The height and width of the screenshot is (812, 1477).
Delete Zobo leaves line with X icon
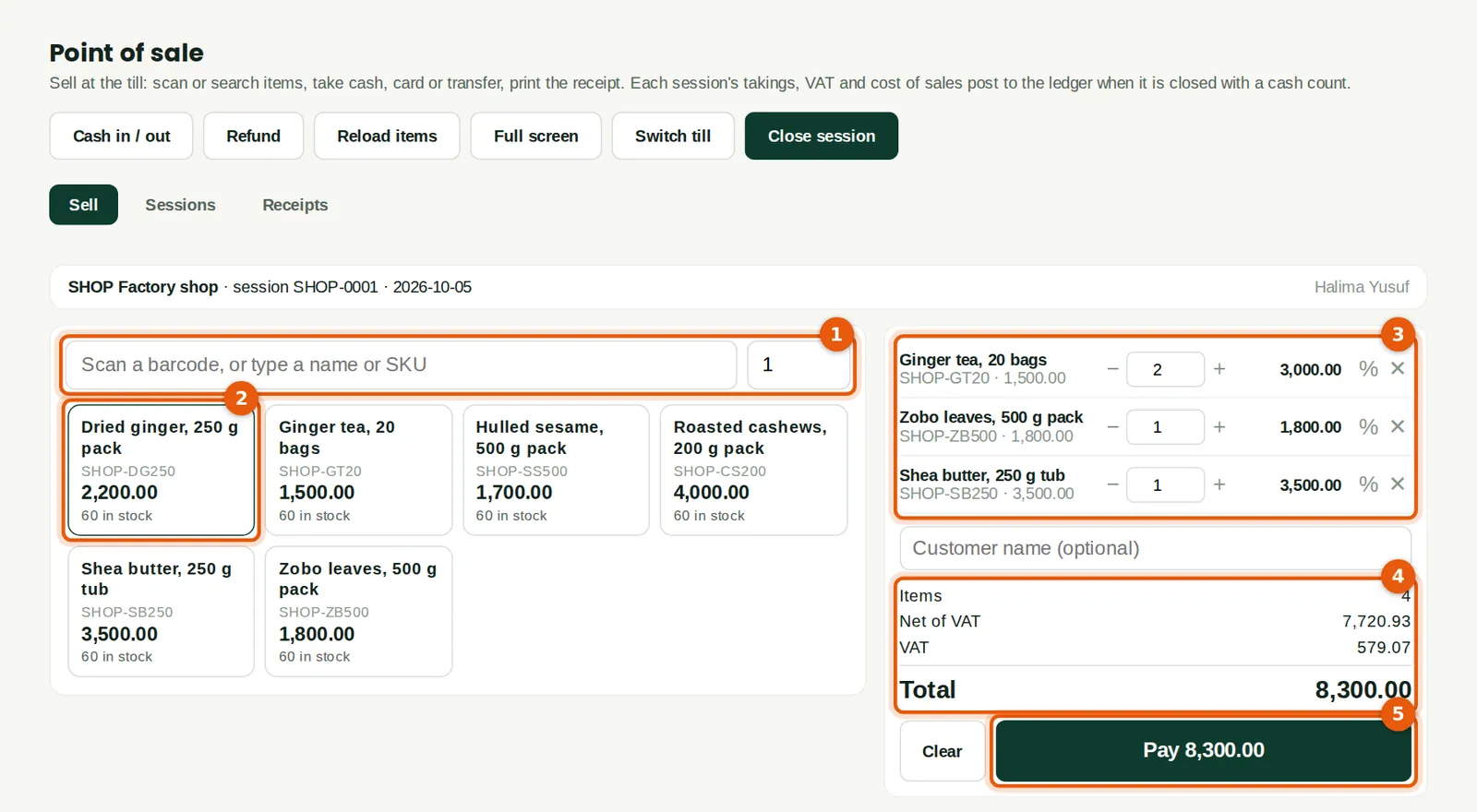(x=1398, y=426)
